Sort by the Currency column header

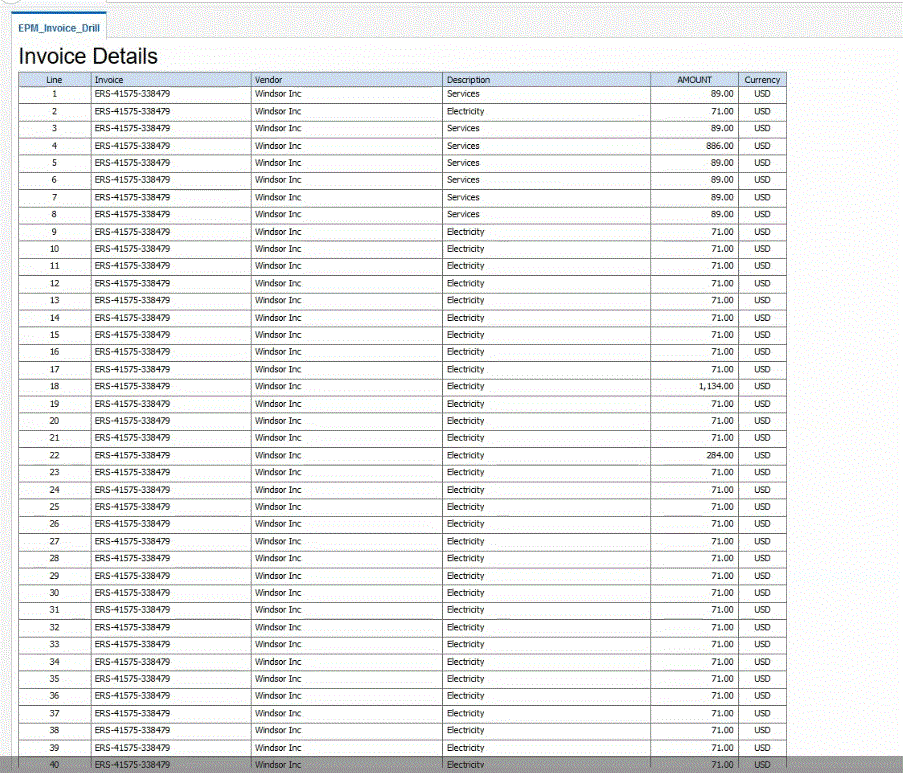click(x=761, y=79)
